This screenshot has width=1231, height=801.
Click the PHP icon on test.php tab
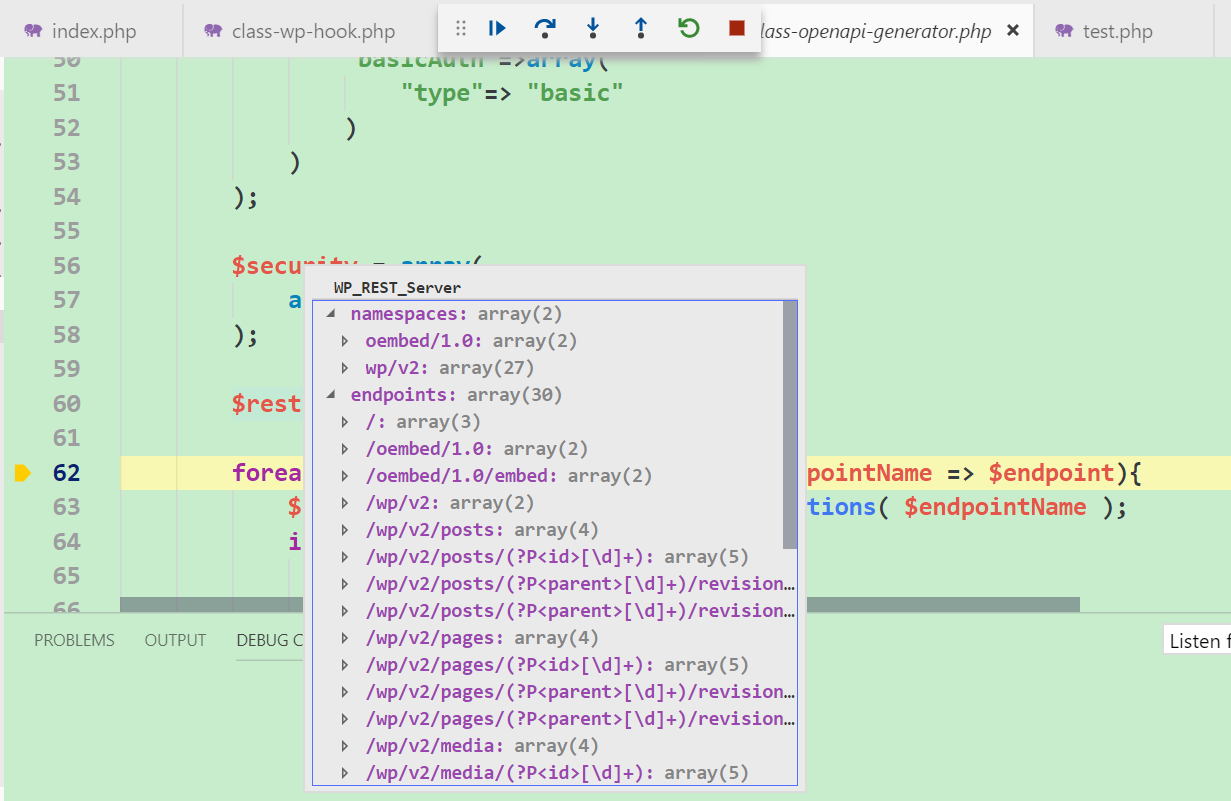tap(1065, 31)
